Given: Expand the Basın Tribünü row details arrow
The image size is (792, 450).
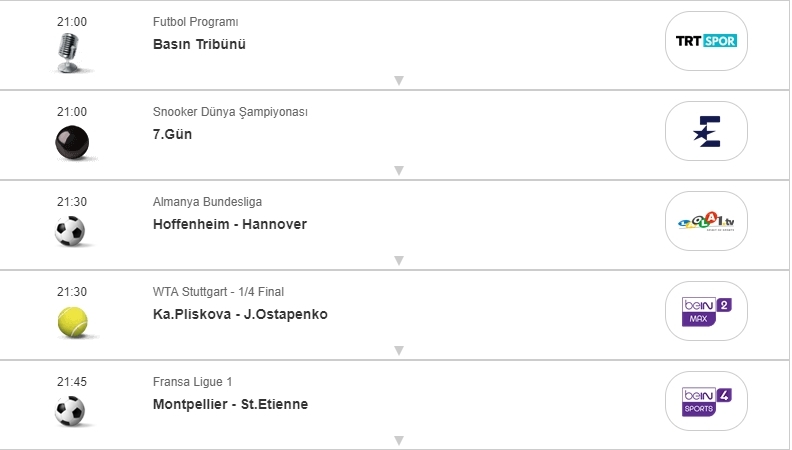Looking at the screenshot, I should (398, 81).
